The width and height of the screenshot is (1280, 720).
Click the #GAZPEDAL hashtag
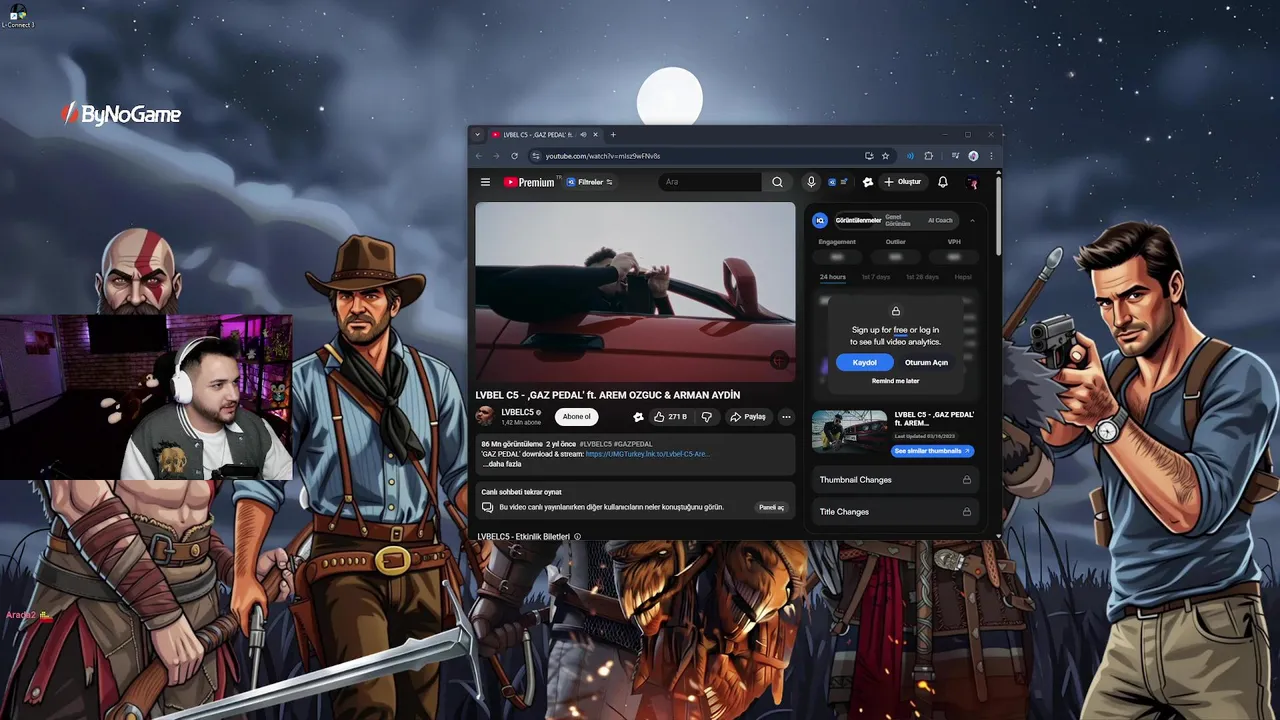[x=632, y=444]
